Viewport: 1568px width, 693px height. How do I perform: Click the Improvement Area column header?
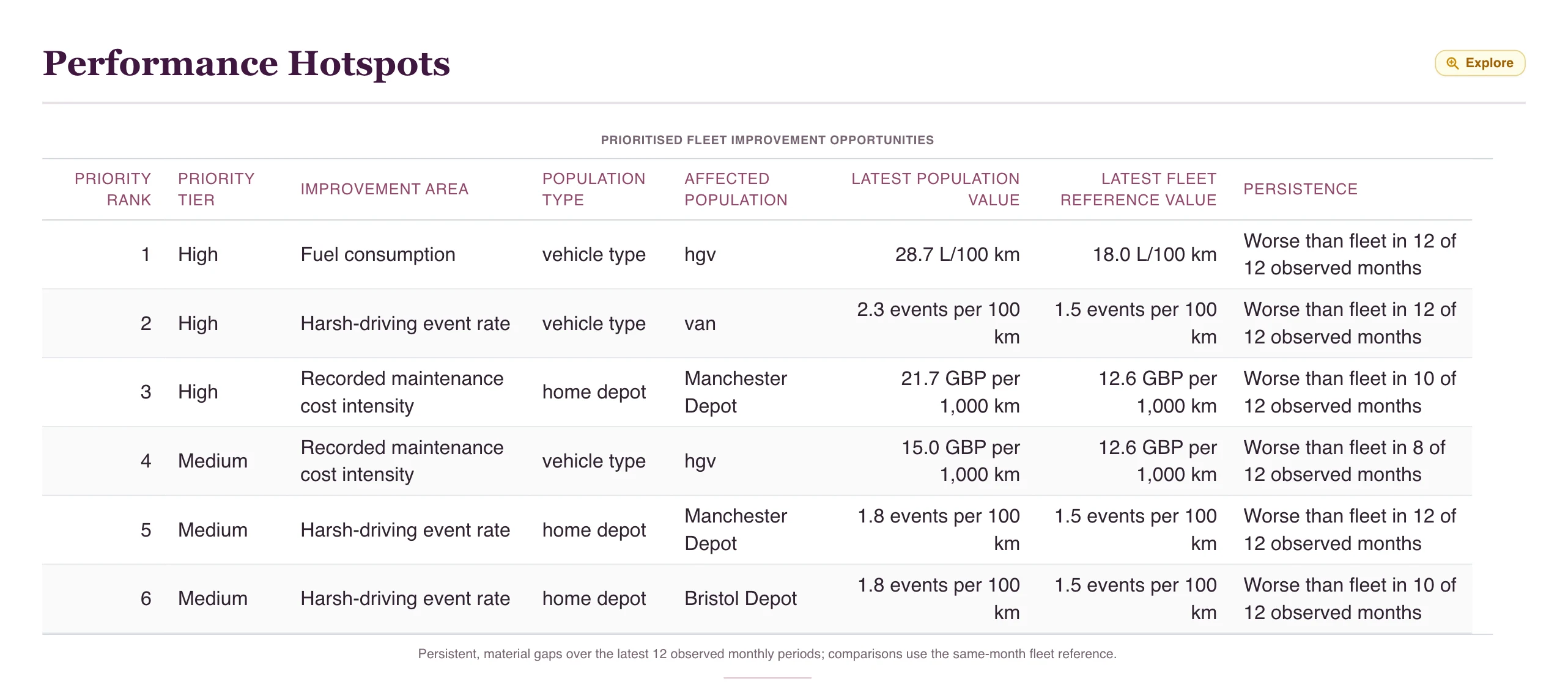coord(384,189)
